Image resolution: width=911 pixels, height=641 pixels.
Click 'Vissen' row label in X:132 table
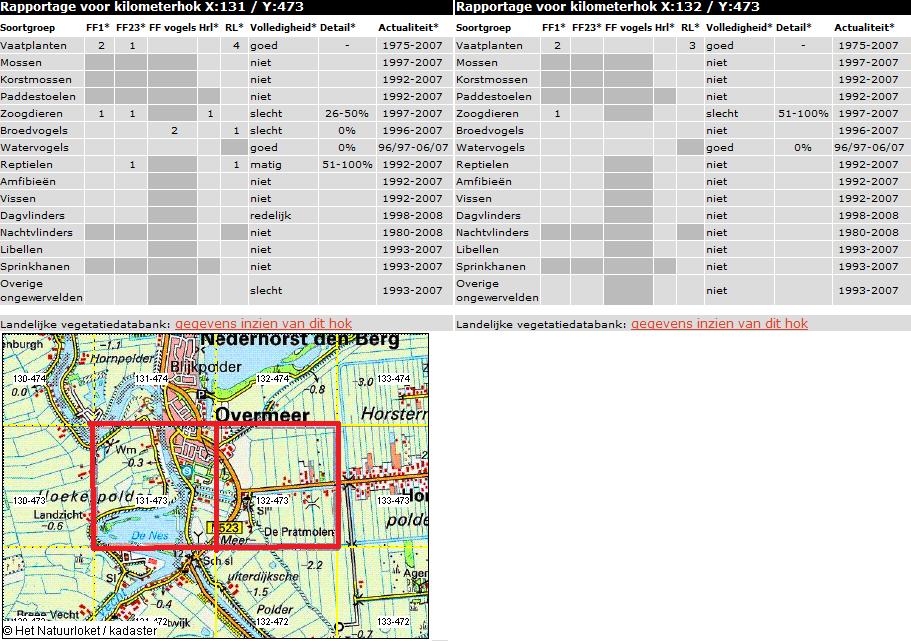(474, 198)
